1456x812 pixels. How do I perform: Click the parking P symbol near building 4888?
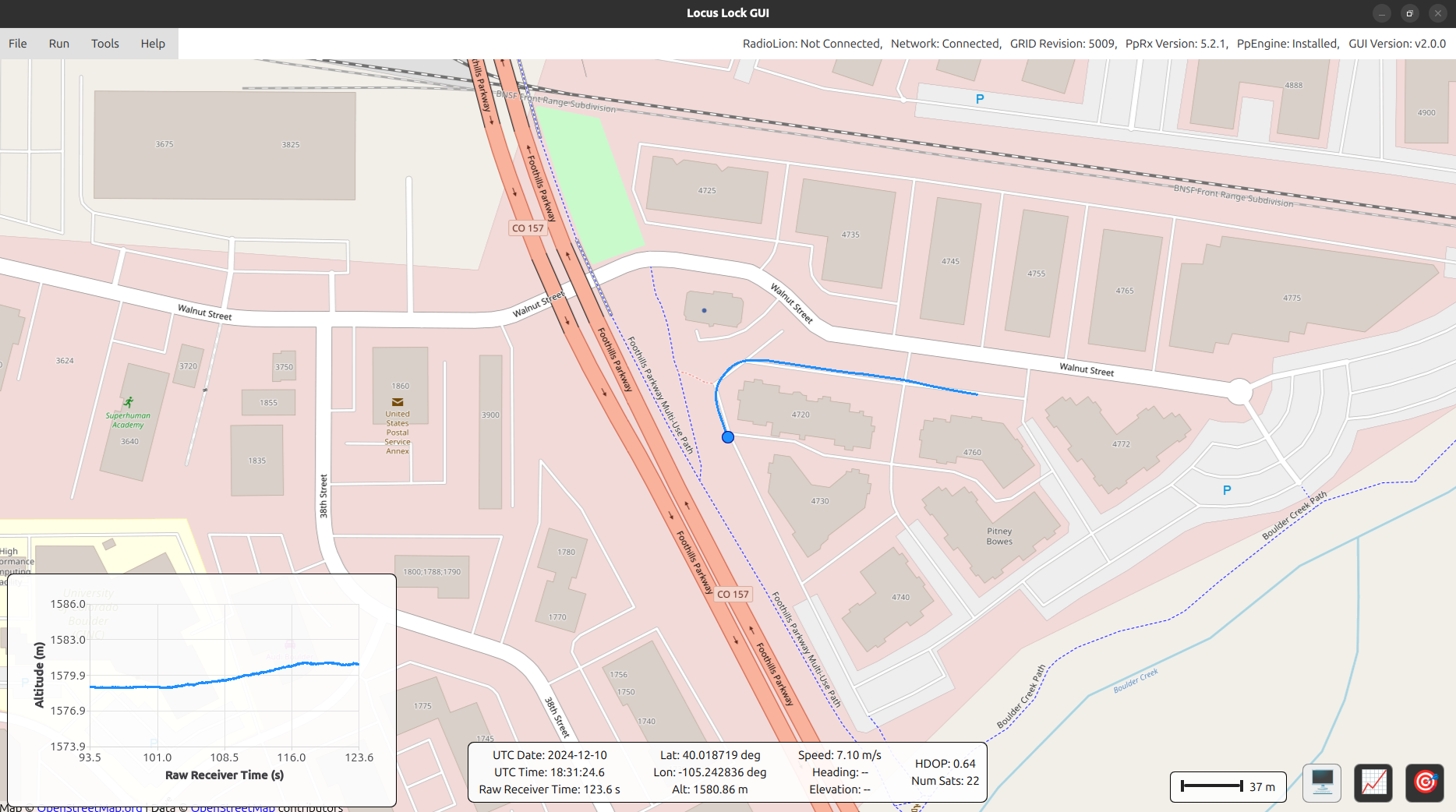(x=980, y=99)
